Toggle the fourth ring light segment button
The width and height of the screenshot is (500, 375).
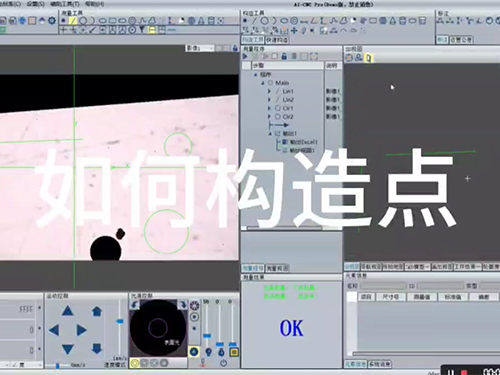(164, 363)
